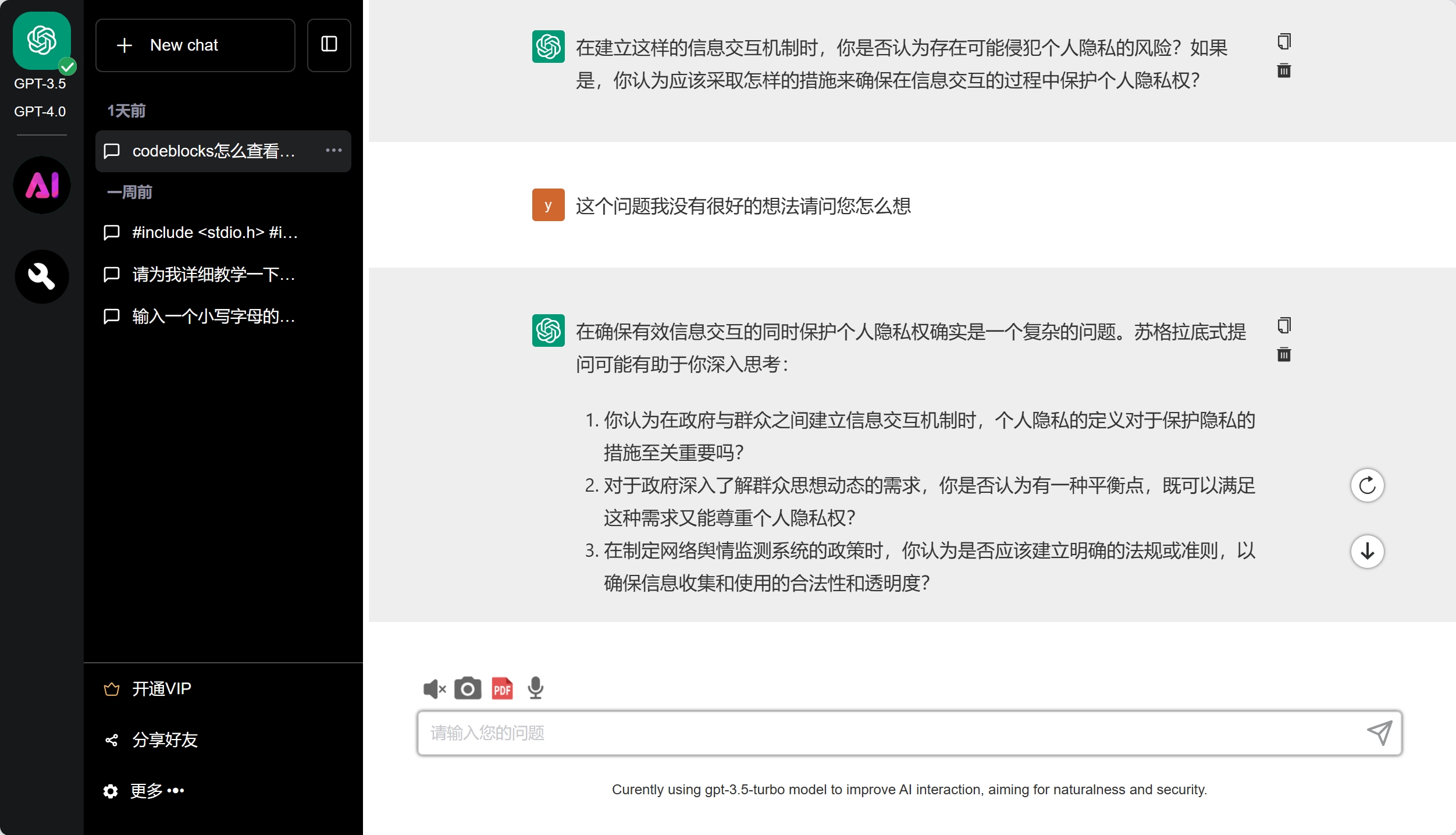Toggle the sidebar collapse panel button

[x=329, y=45]
